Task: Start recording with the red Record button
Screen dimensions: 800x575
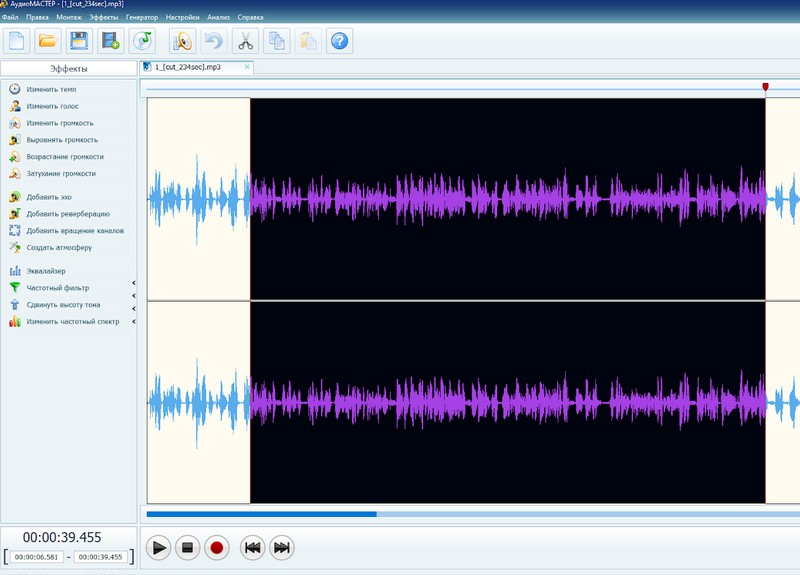Action: (217, 547)
